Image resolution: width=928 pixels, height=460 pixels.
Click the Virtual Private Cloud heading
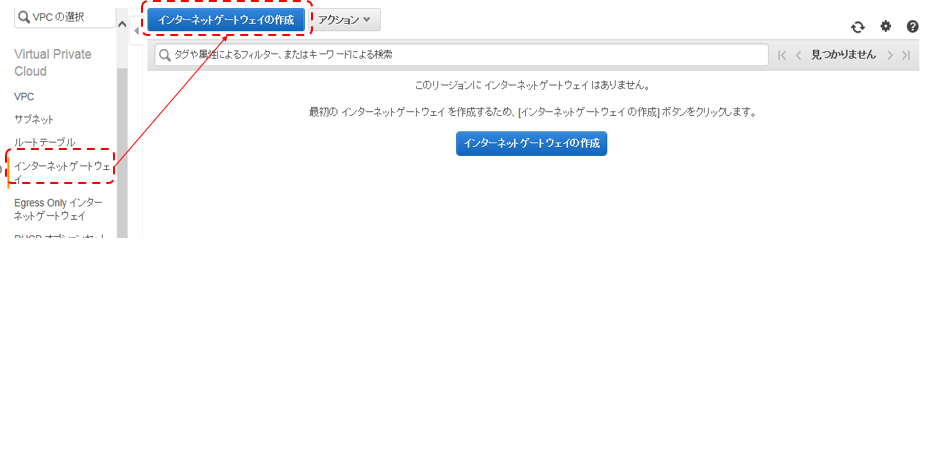pos(53,63)
